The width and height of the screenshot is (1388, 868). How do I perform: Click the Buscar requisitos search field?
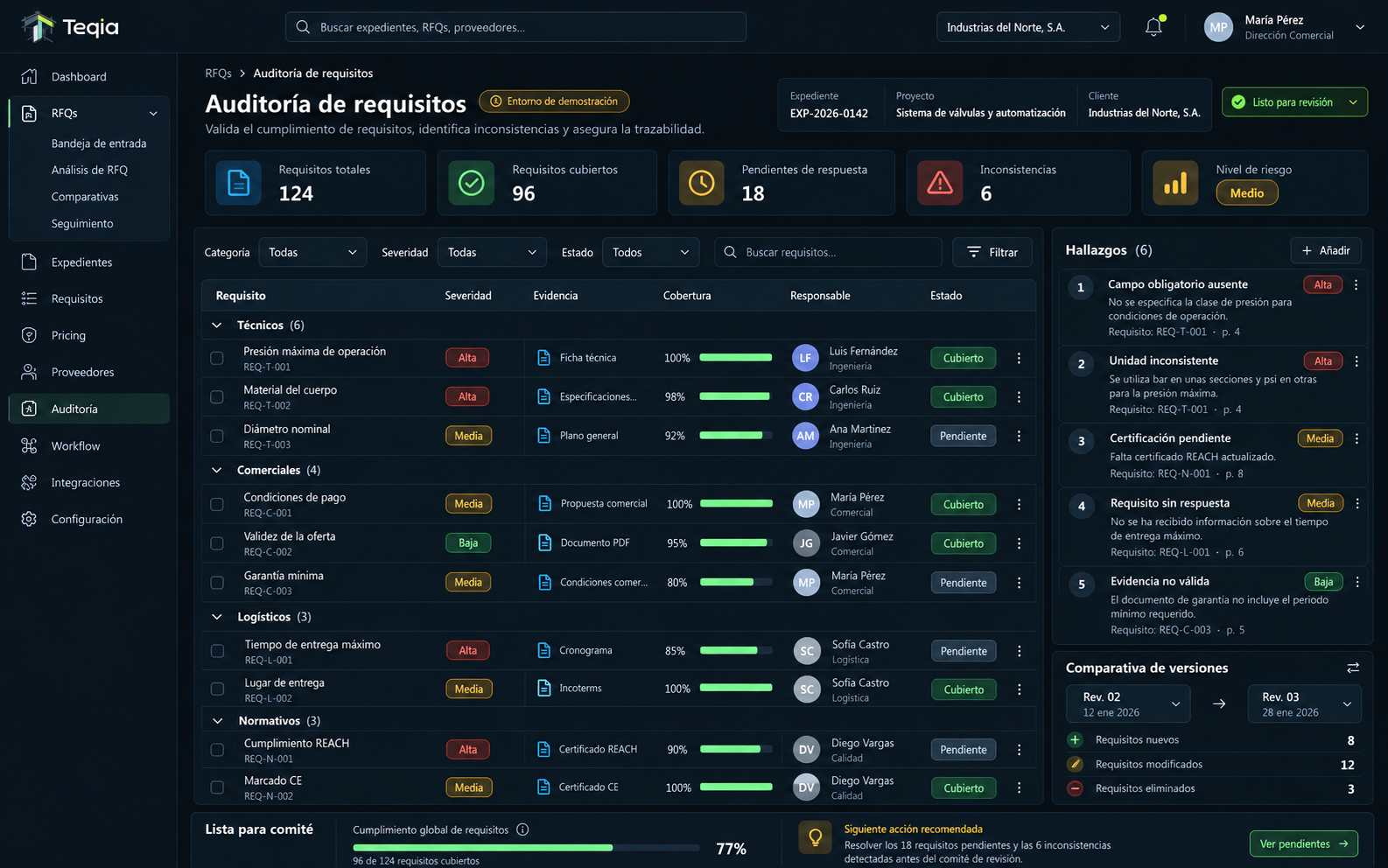(x=828, y=252)
